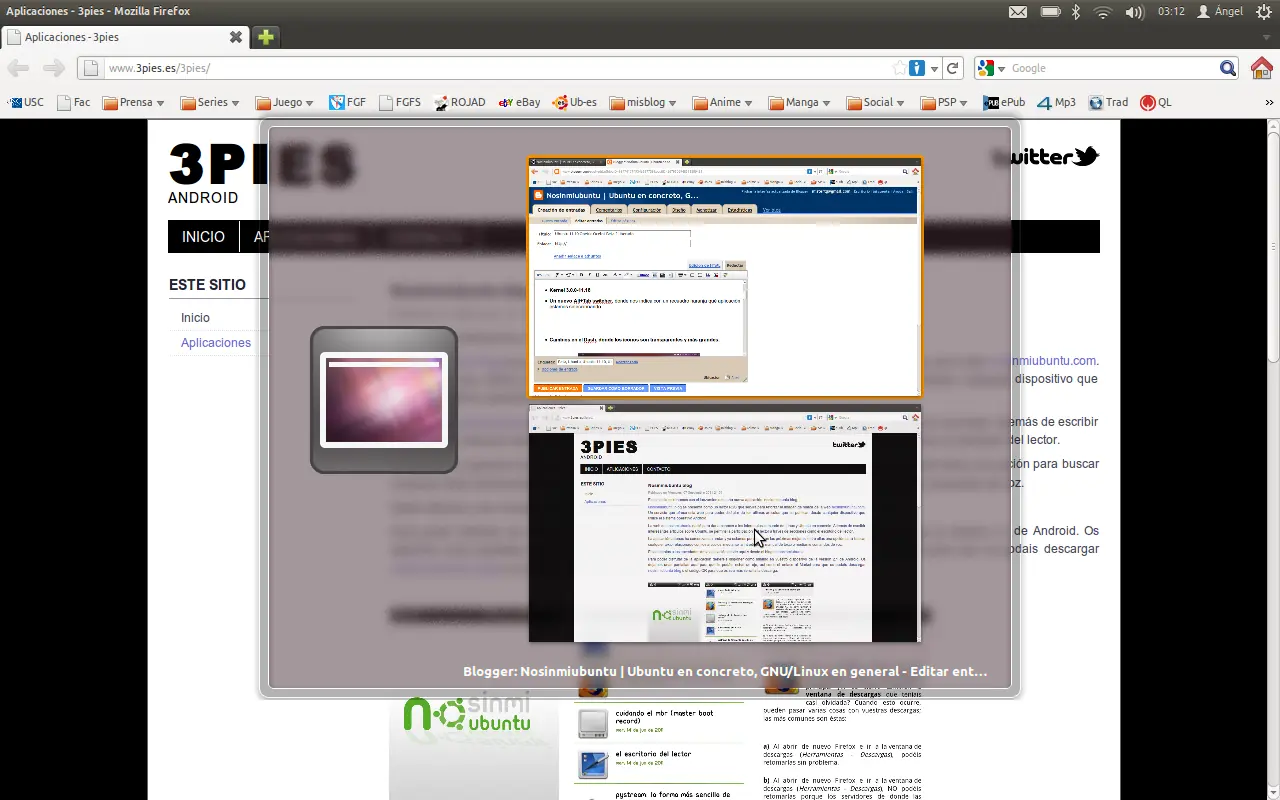
Task: Click the Firefox forward arrow button
Action: click(54, 68)
